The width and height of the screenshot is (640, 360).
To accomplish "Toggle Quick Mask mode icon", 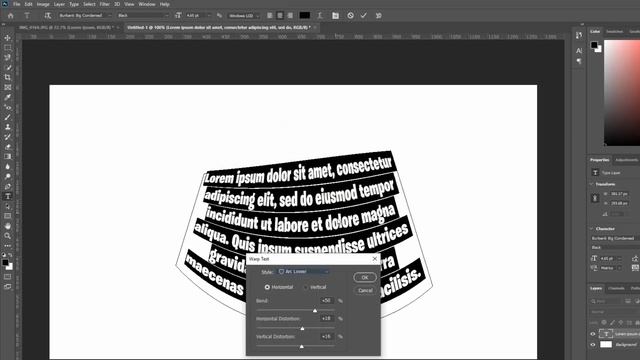I will 8,277.
